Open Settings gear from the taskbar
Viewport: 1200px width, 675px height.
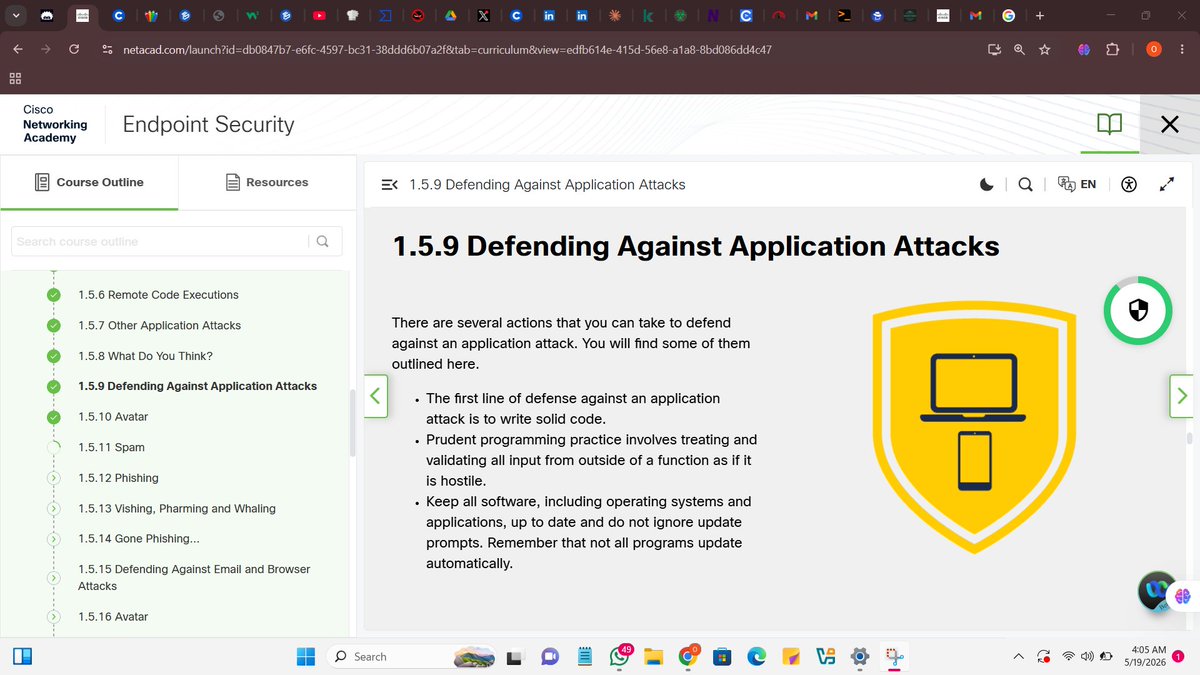pyautogui.click(x=859, y=657)
